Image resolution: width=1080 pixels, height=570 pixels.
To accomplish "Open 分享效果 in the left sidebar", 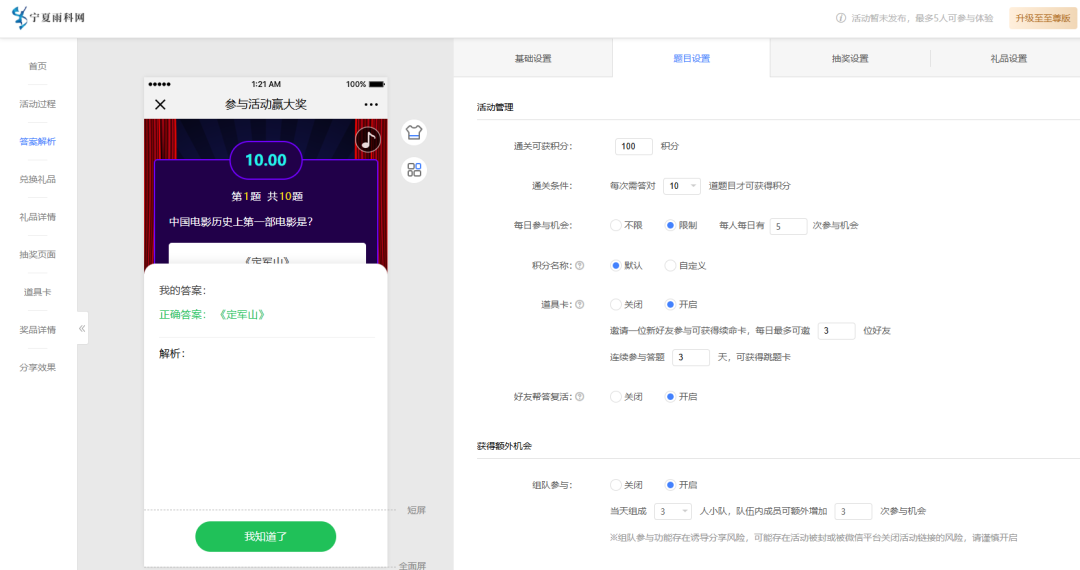I will click(38, 368).
